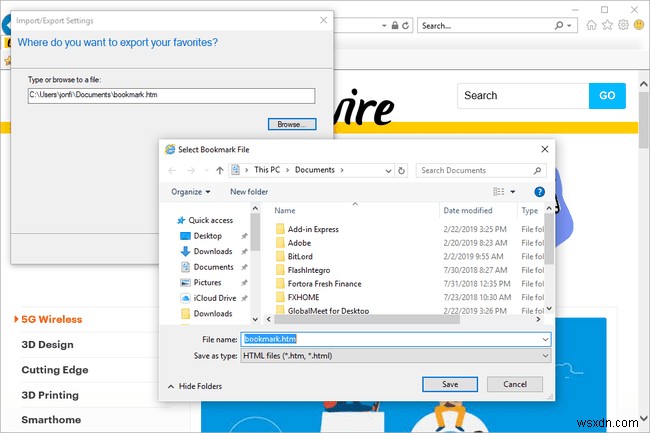Click the file list horizontal scrollbar
The height and width of the screenshot is (433, 650).
[x=367, y=319]
